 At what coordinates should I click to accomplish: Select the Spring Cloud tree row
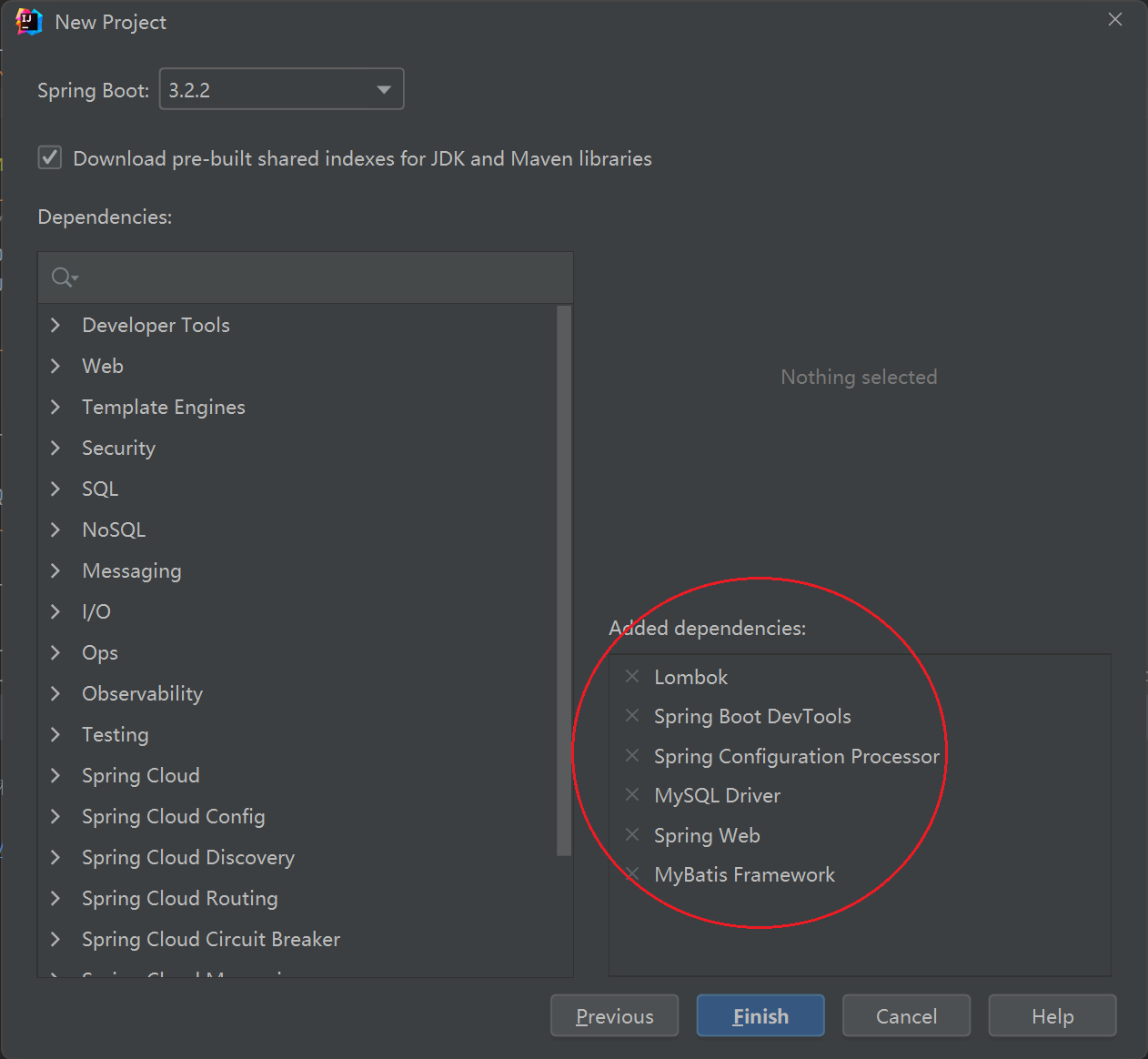click(x=297, y=775)
